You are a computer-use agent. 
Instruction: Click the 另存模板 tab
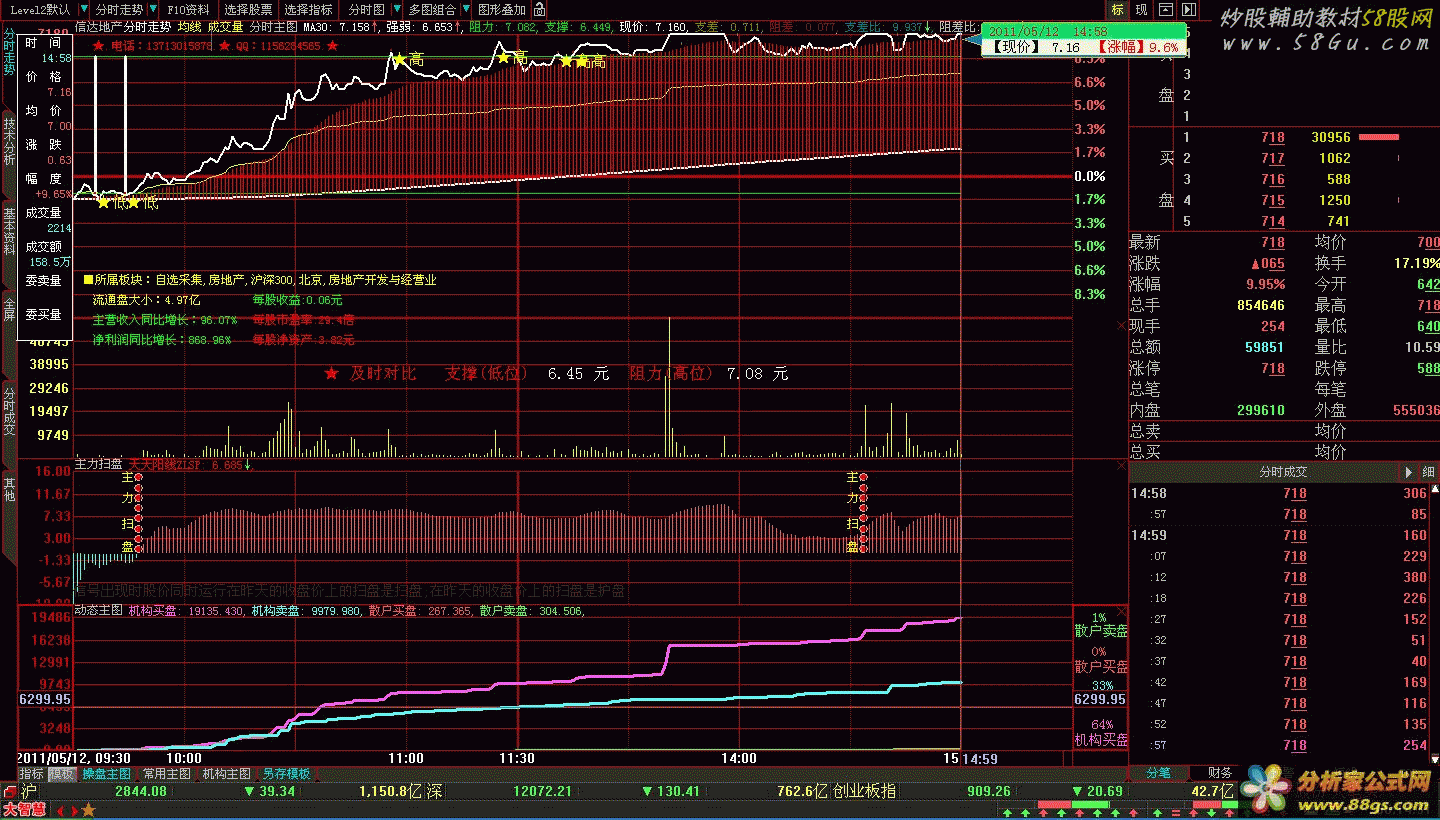click(x=286, y=774)
